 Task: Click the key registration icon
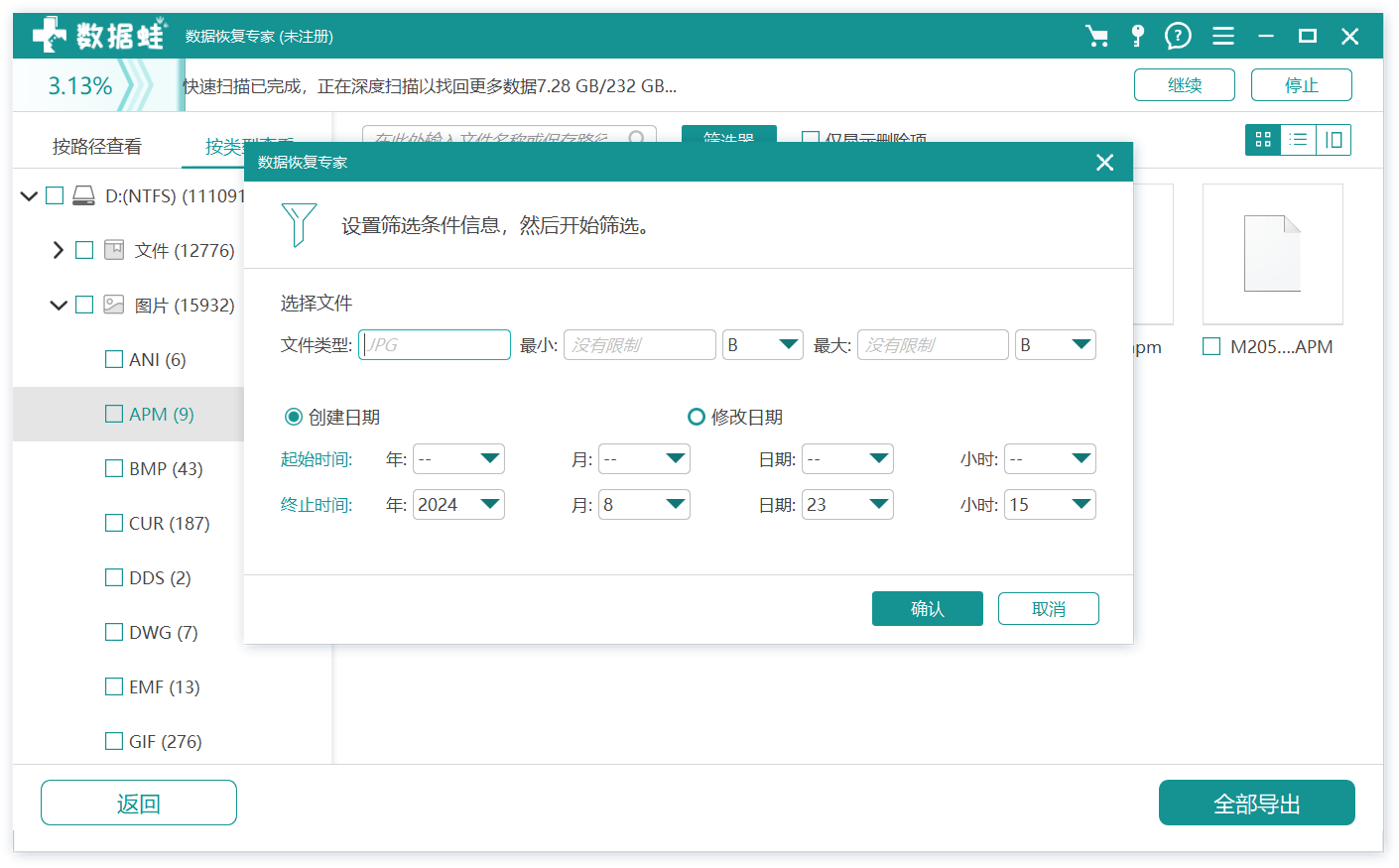[1138, 37]
